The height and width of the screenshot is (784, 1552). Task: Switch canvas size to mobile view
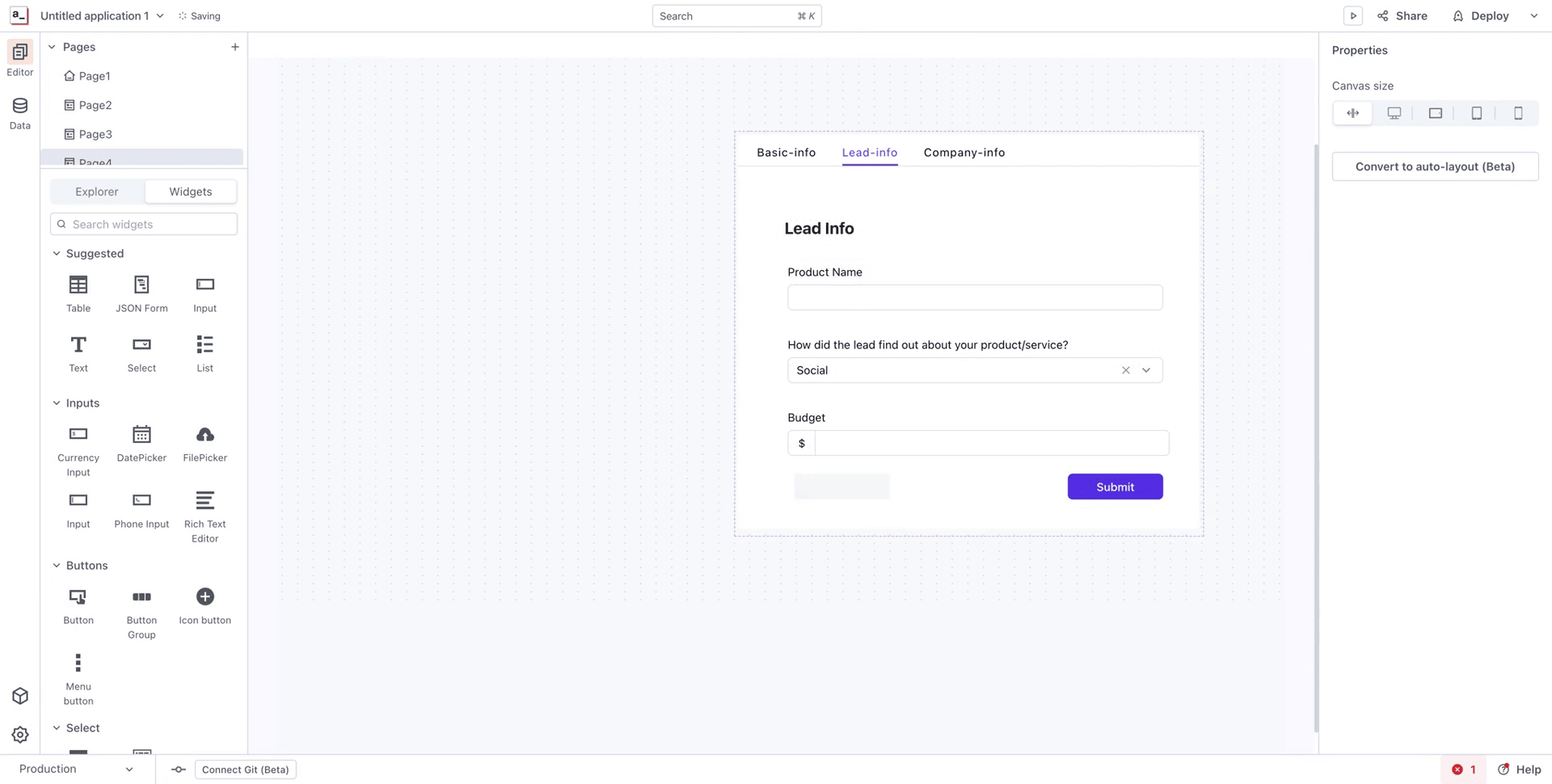pyautogui.click(x=1518, y=113)
